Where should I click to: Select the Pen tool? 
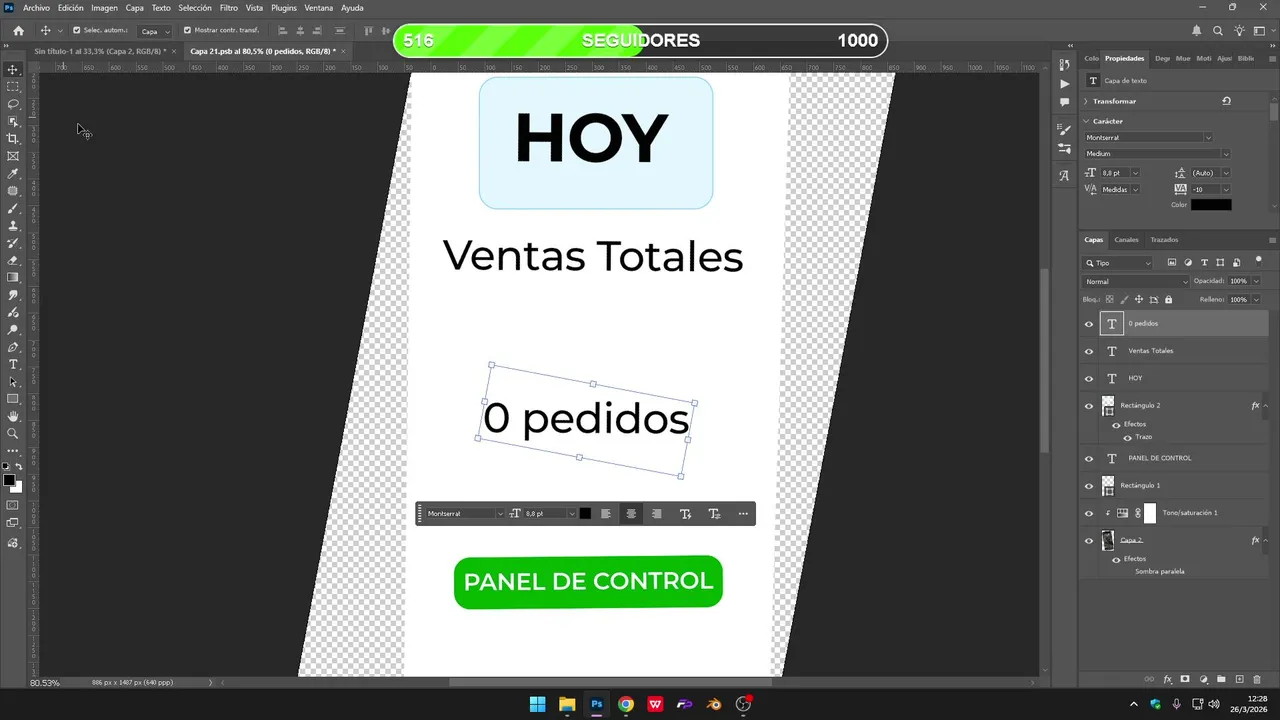[13, 347]
